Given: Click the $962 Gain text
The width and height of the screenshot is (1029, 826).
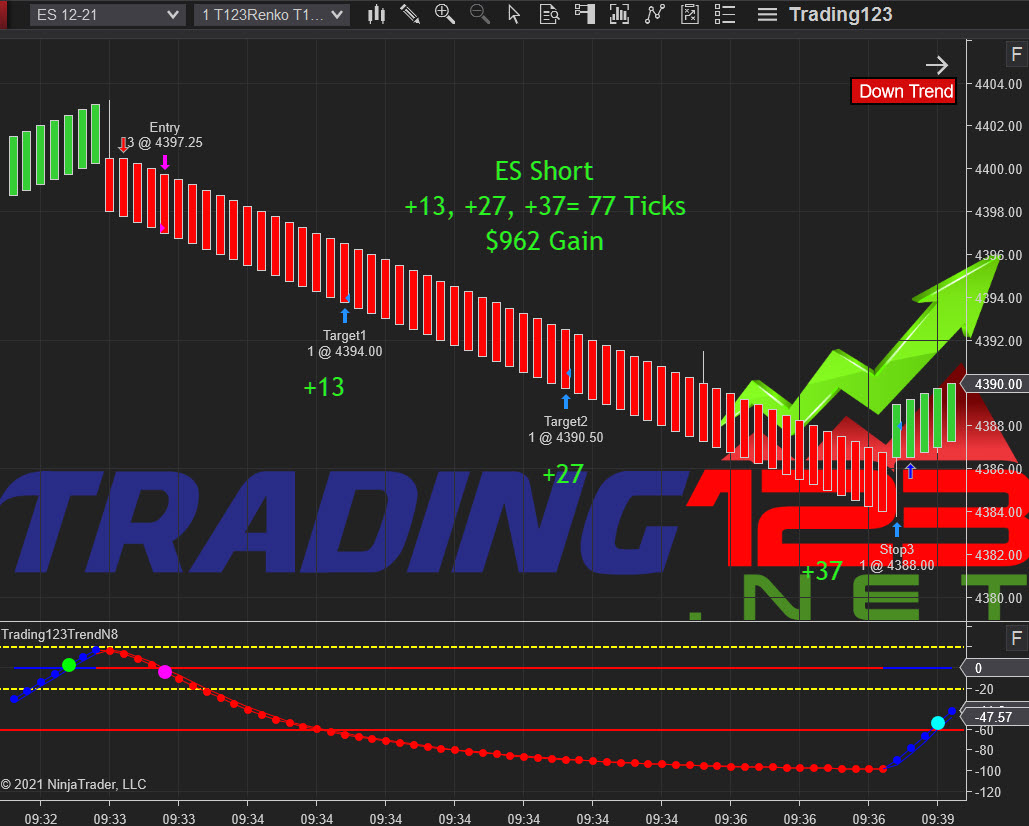Looking at the screenshot, I should tap(544, 241).
